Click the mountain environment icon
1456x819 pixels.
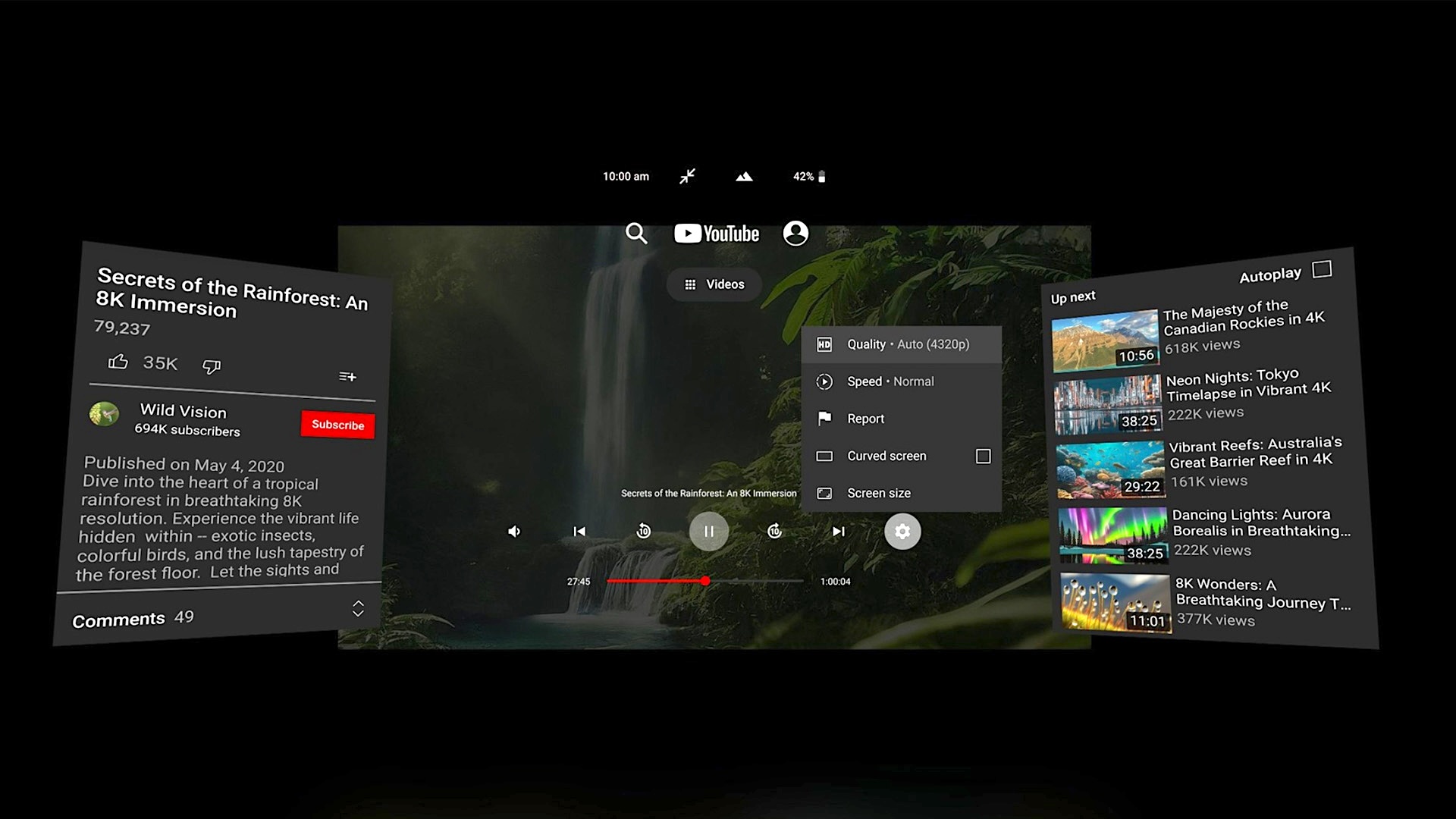tap(744, 177)
